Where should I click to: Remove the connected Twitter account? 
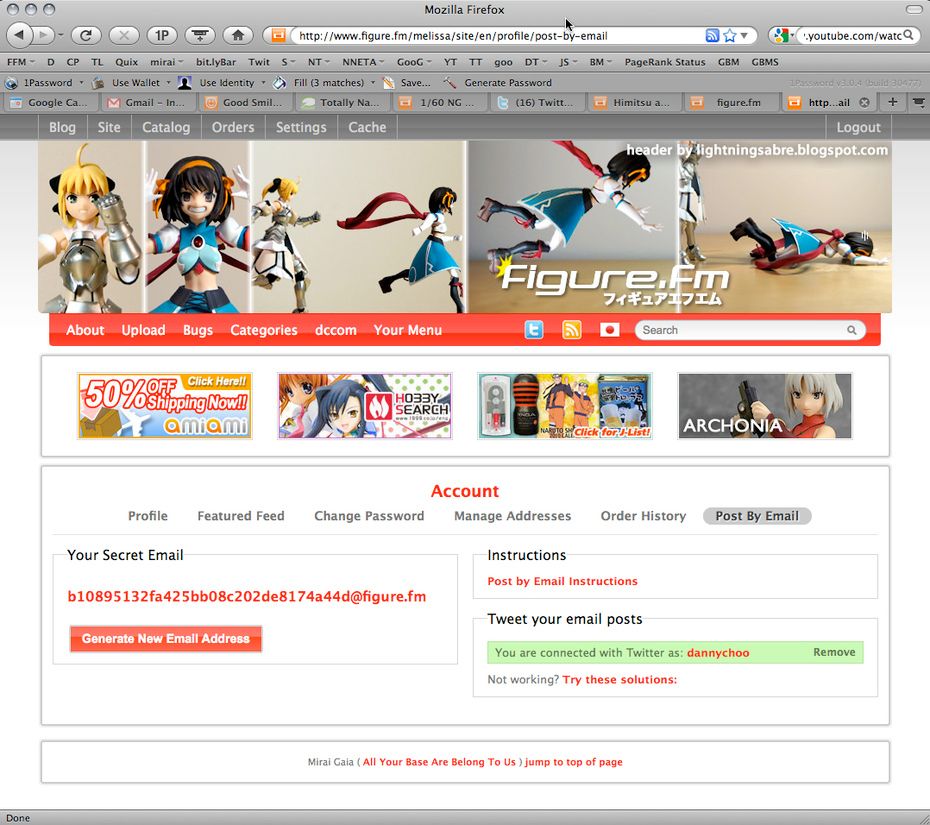tap(834, 652)
